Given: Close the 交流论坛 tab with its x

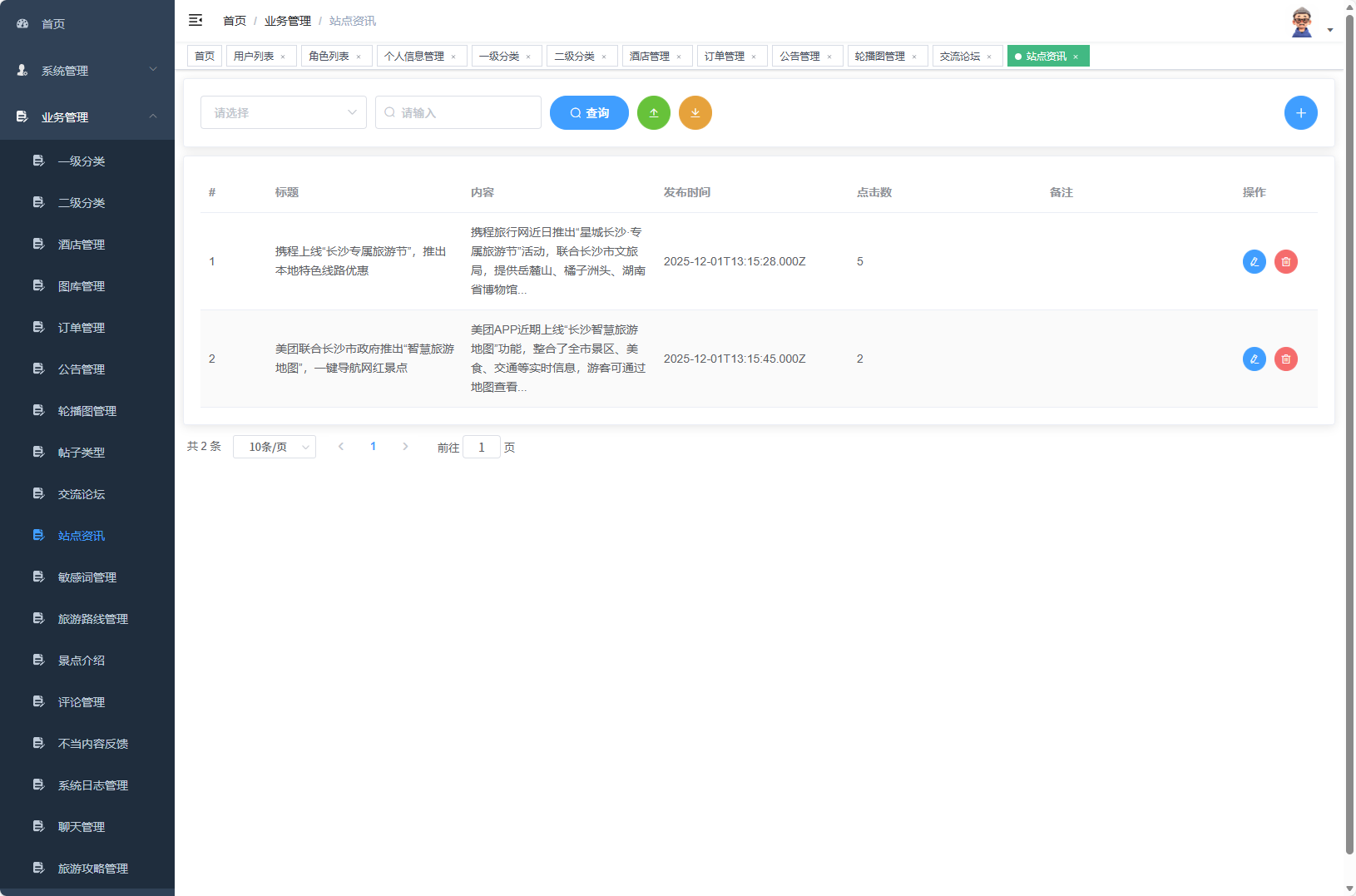Looking at the screenshot, I should click(x=991, y=56).
